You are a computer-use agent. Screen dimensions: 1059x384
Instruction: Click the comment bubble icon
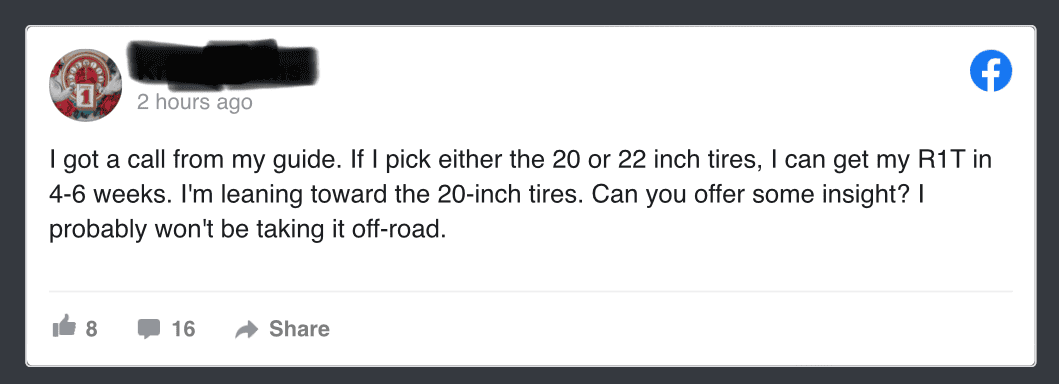pos(149,329)
